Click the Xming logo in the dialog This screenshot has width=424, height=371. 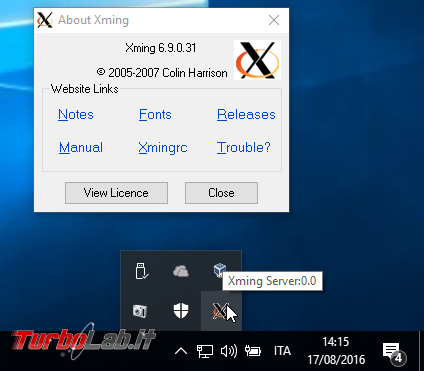tap(257, 60)
